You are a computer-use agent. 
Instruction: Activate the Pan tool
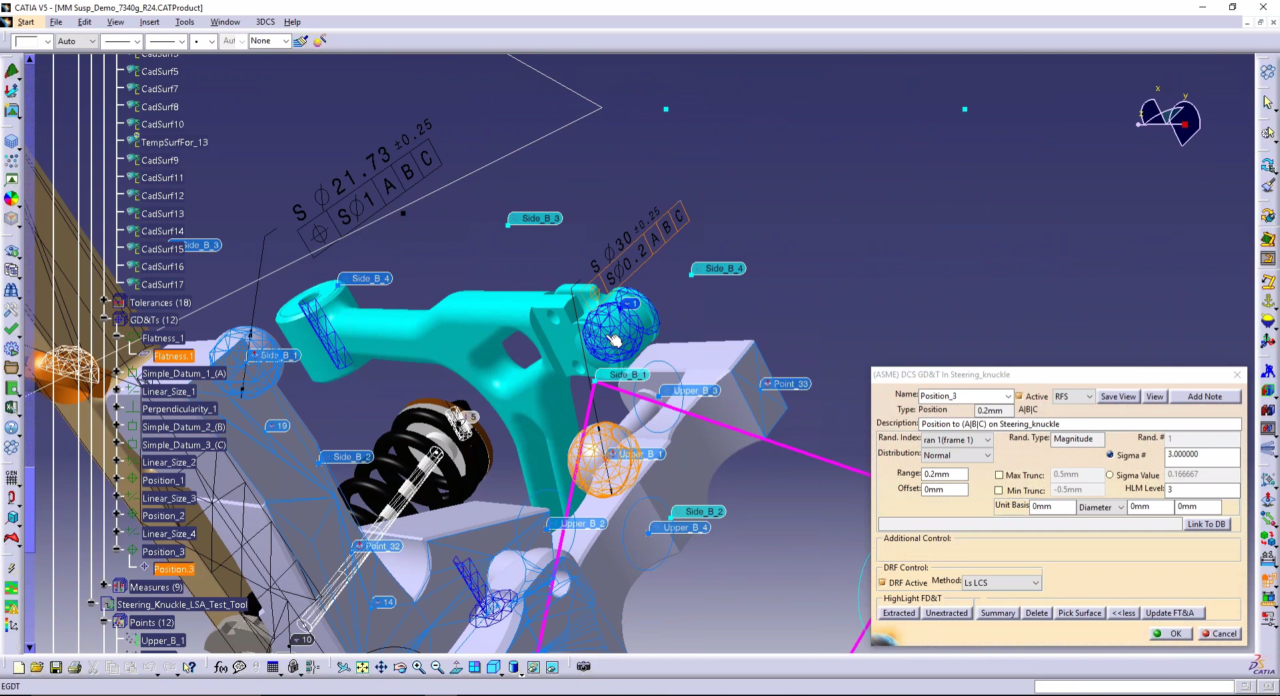[381, 666]
